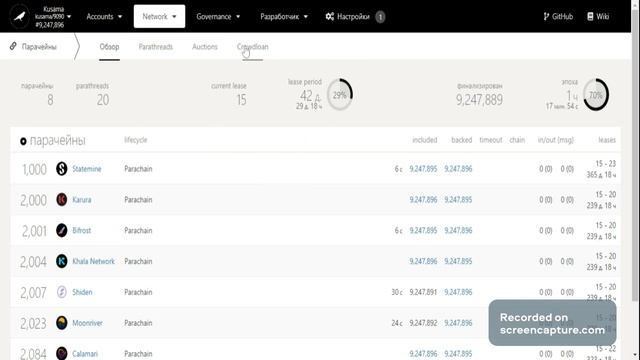The height and width of the screenshot is (360, 640).
Task: Open Statemine backed block 9,247,896
Action: pyautogui.click(x=458, y=169)
